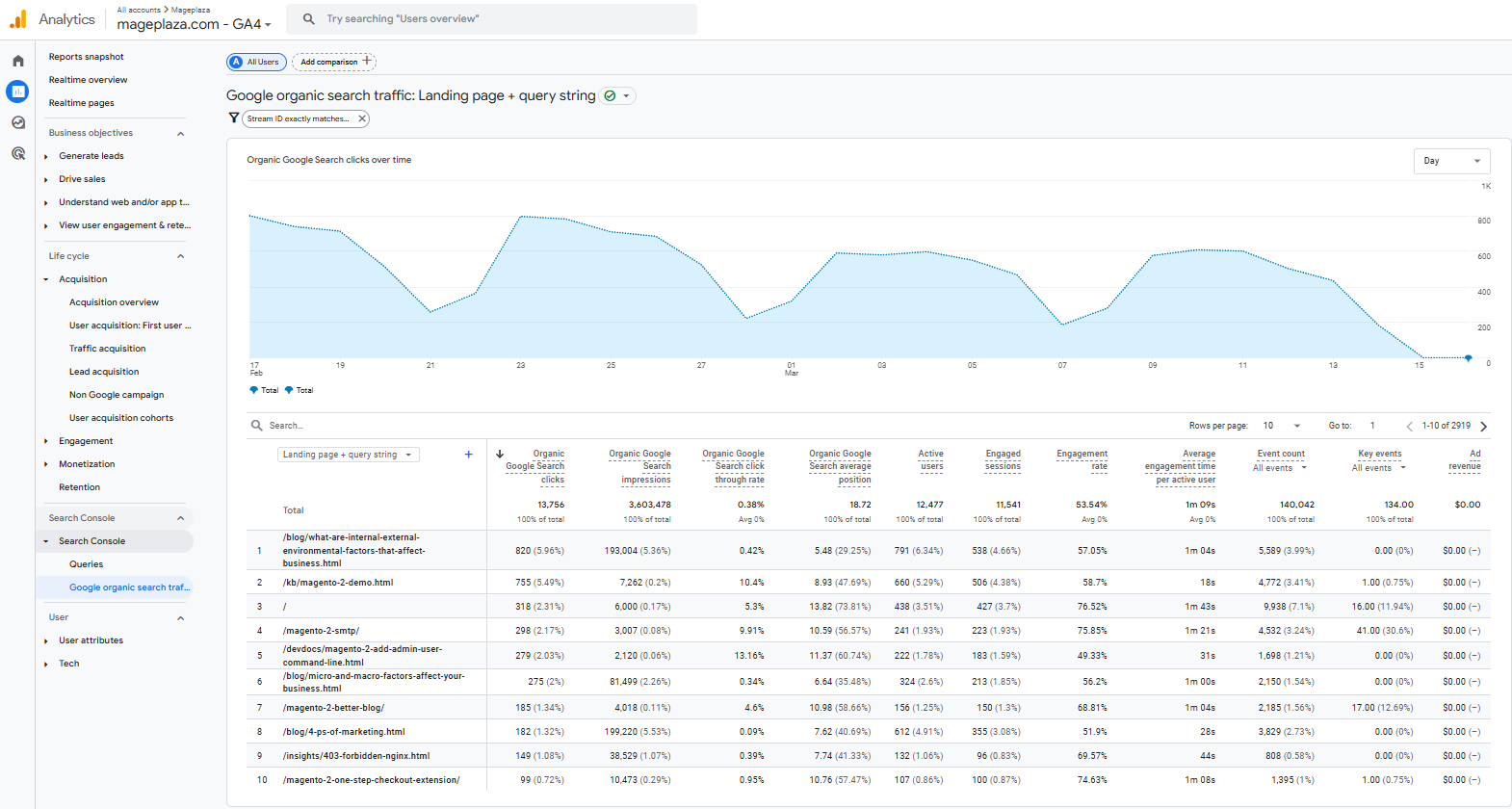Click the Home icon in left rail
The height and width of the screenshot is (809, 1512).
point(17,61)
